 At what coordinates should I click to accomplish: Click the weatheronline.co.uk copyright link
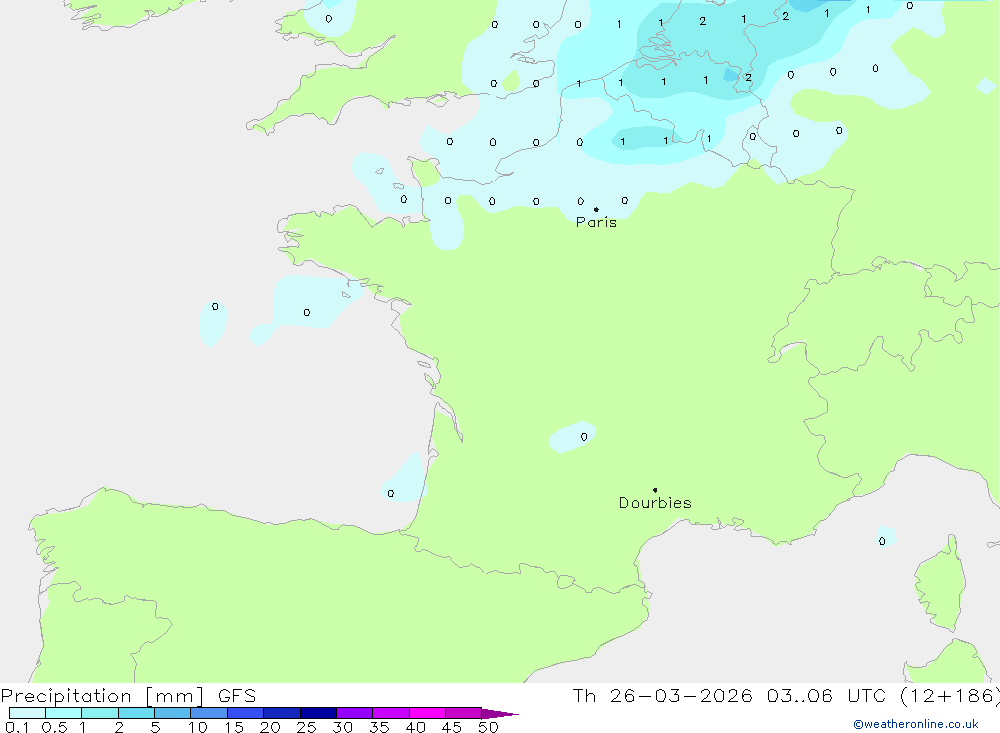(916, 724)
